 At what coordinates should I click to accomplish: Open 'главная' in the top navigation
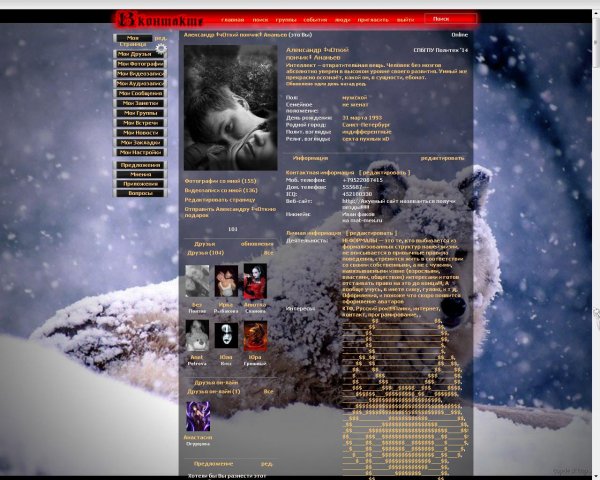233,20
